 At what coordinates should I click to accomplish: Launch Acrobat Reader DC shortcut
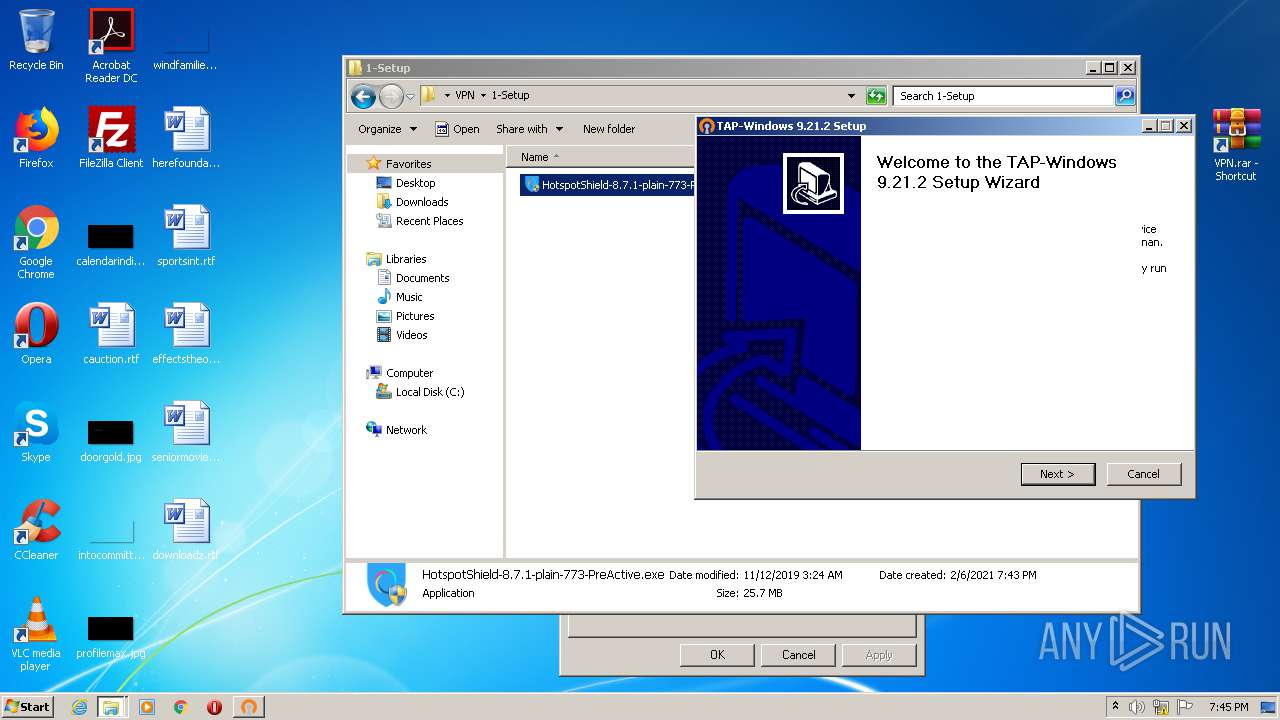111,46
